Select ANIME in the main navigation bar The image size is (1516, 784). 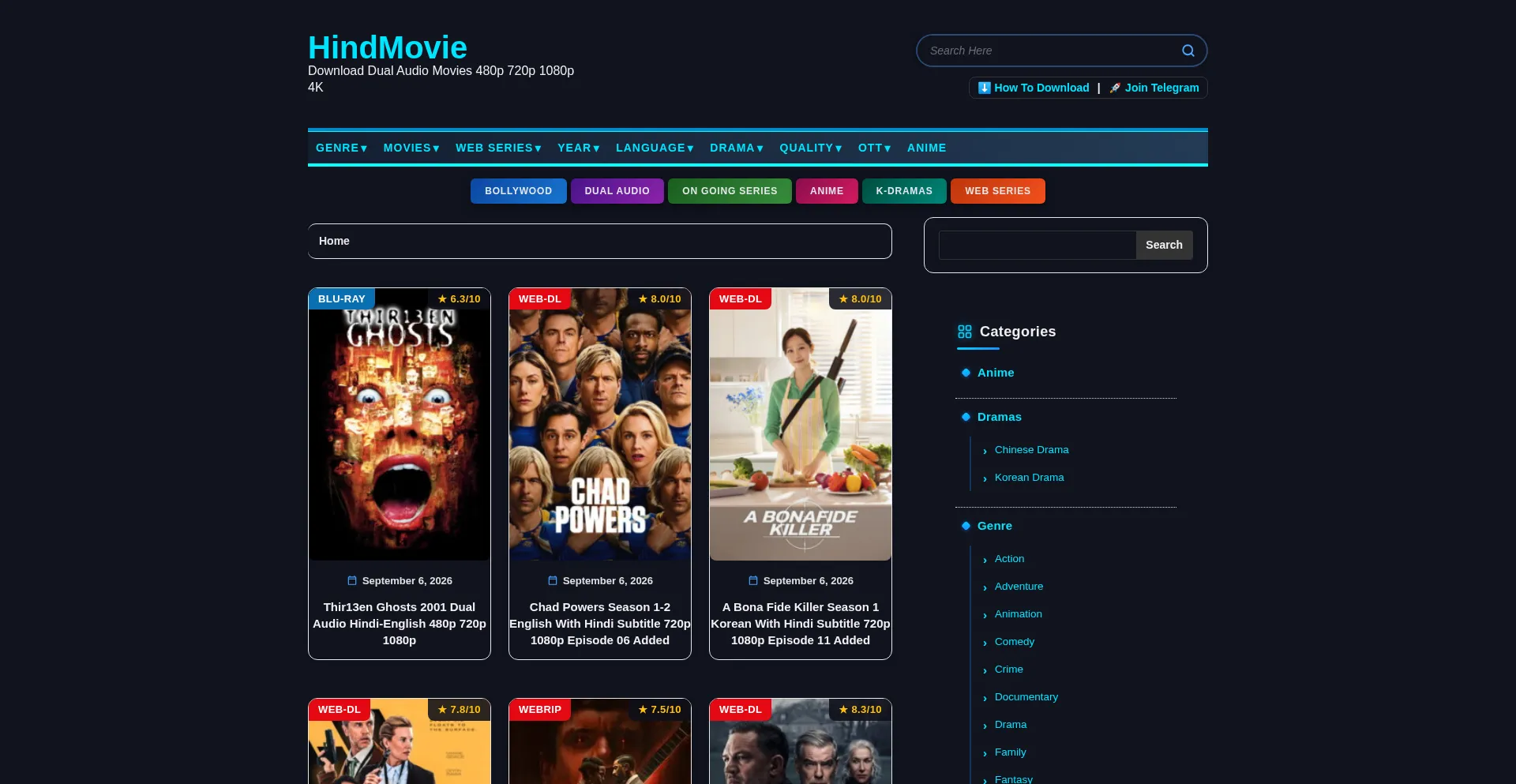927,148
